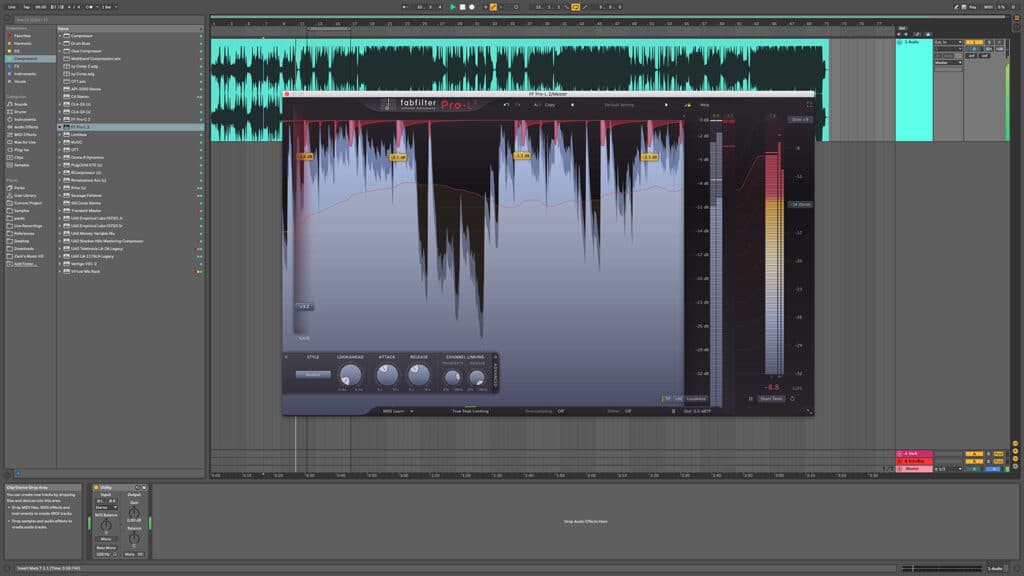Toggle A/B state in Pro-L 2
Screen dimensions: 1024x576
537,104
